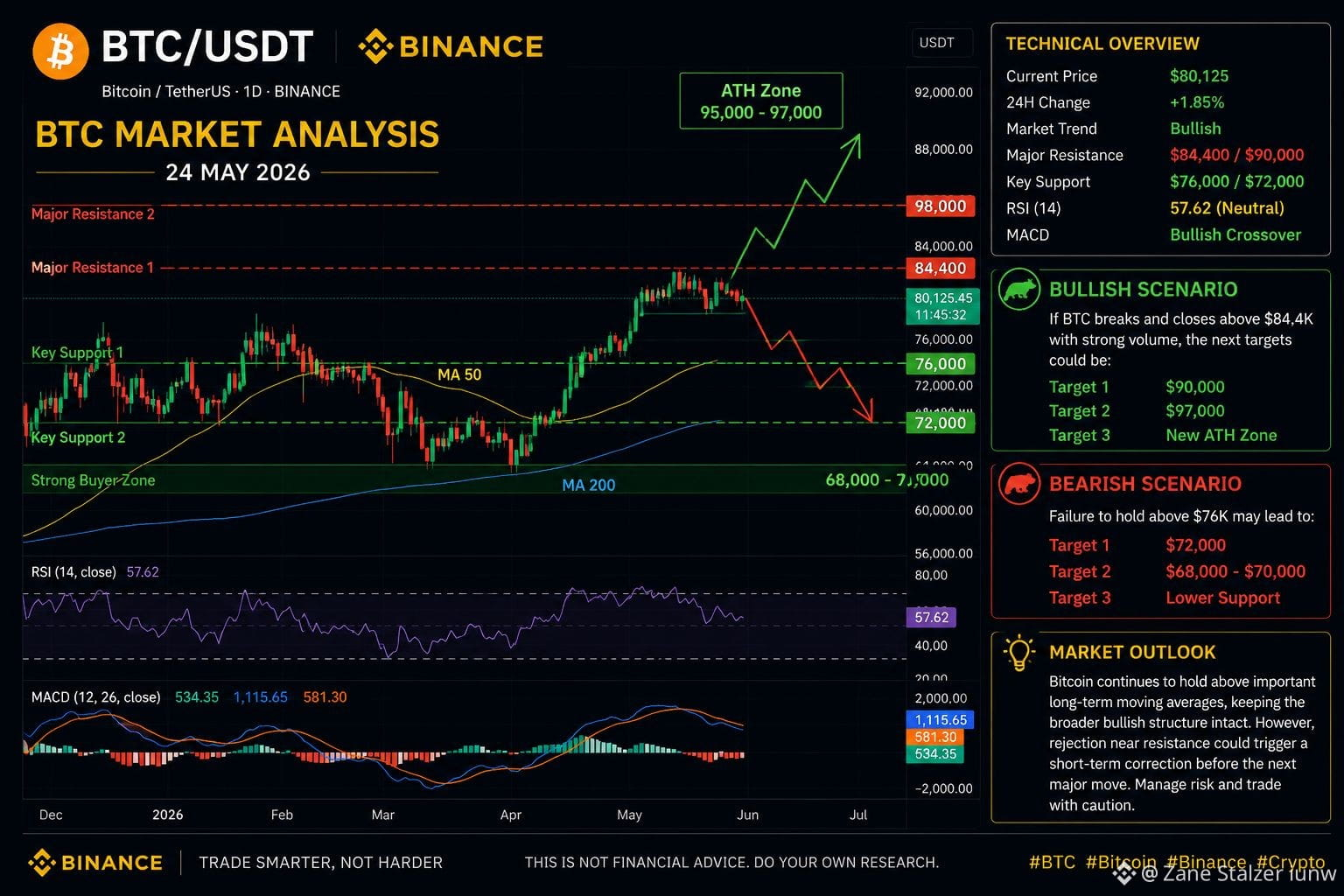The height and width of the screenshot is (896, 1344).
Task: Click 'Feb' on the time axis
Action: (282, 815)
